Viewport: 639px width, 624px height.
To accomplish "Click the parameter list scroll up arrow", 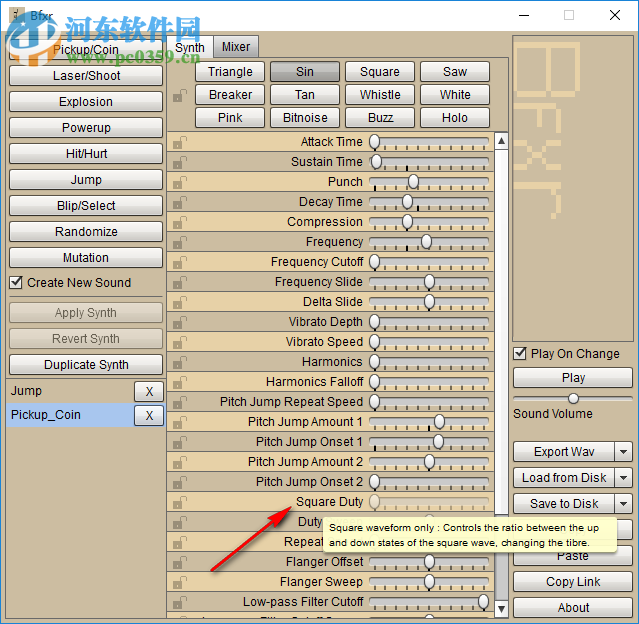I will 501,141.
